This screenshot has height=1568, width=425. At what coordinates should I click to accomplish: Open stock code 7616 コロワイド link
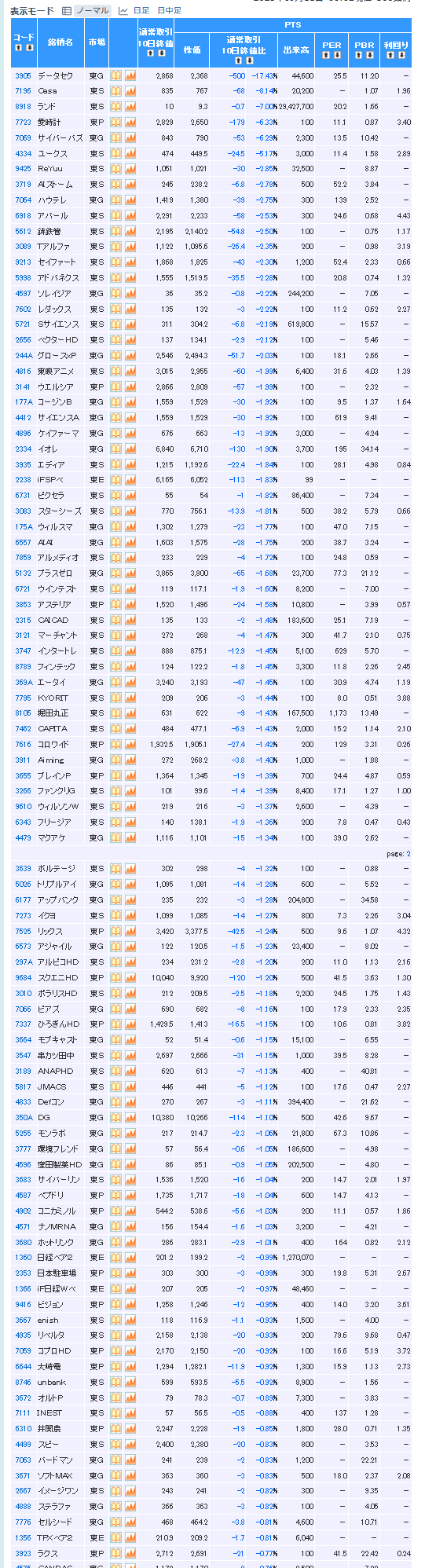click(23, 745)
